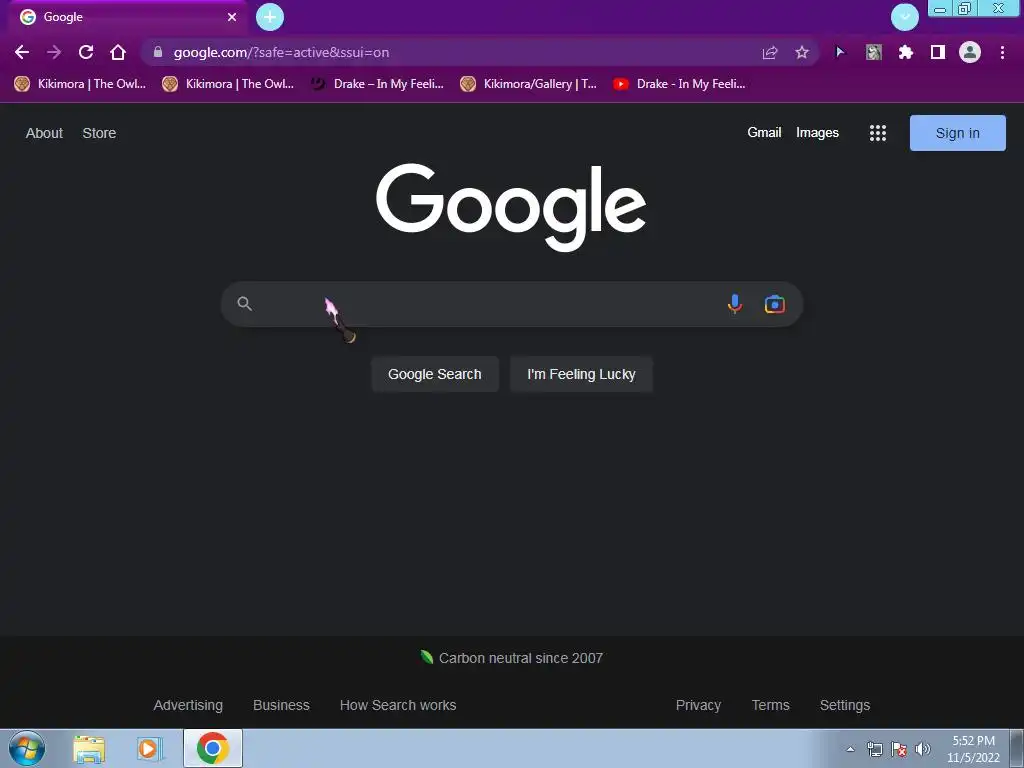This screenshot has width=1024, height=768.
Task: Open the Extensions puzzle piece menu
Action: tap(905, 52)
